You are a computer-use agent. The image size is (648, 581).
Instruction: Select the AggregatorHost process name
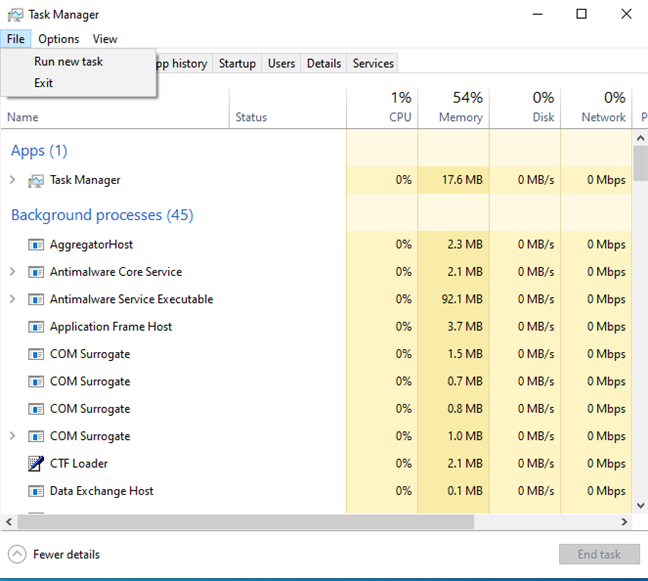click(91, 245)
